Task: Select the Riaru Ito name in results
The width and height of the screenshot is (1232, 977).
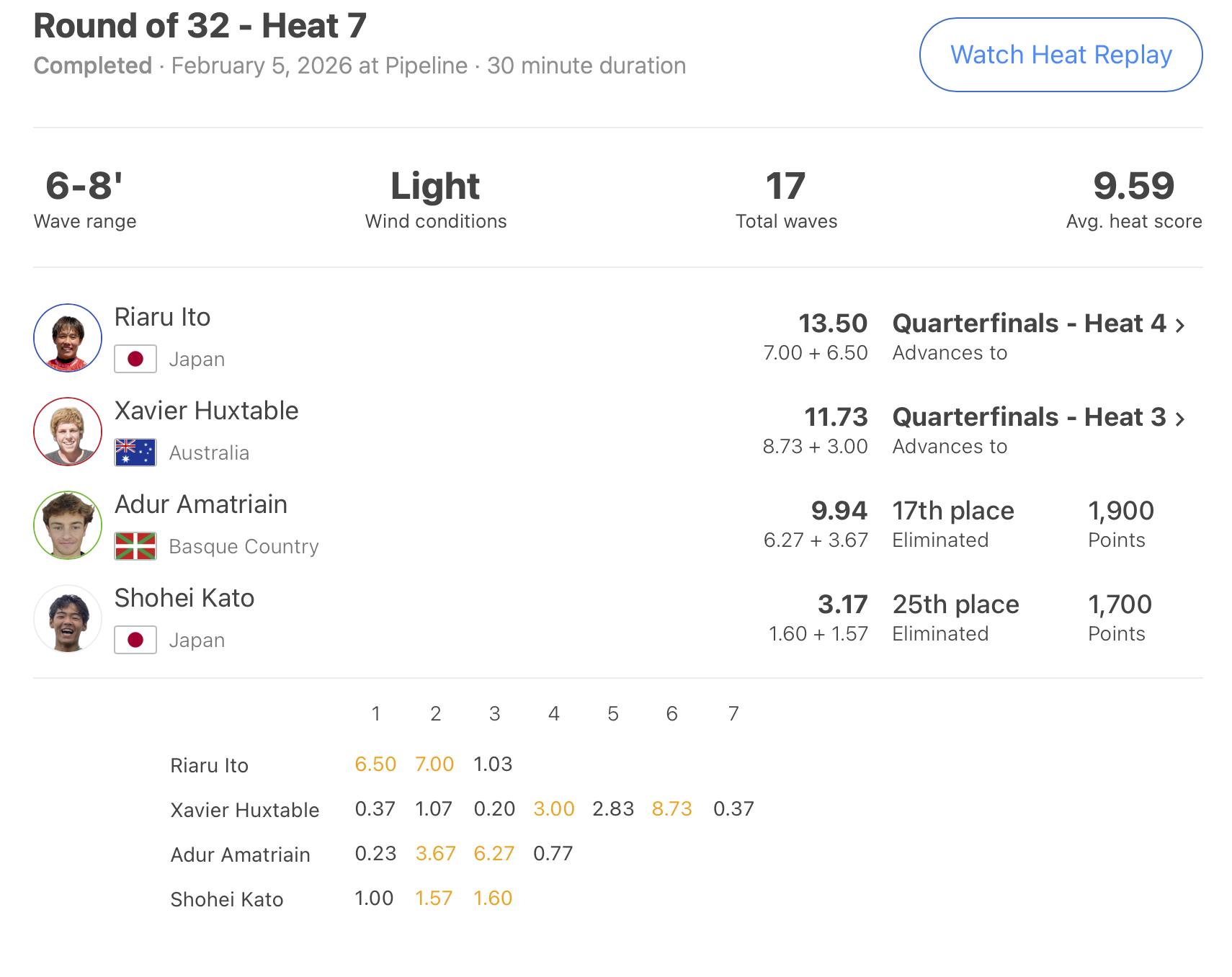Action: (x=163, y=317)
